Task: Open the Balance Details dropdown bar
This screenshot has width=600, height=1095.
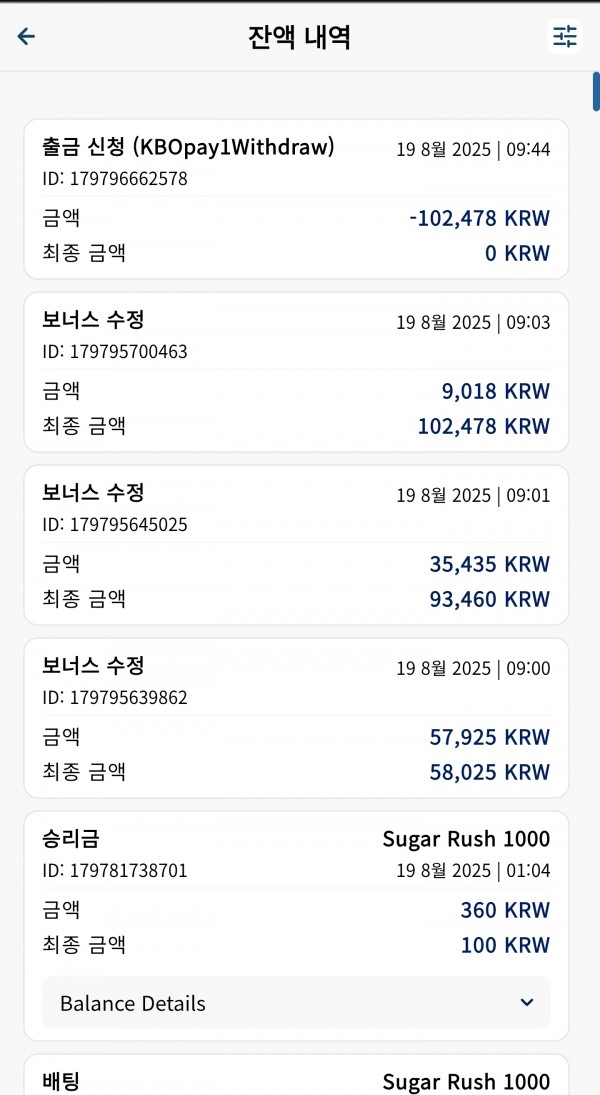Action: click(x=296, y=1003)
